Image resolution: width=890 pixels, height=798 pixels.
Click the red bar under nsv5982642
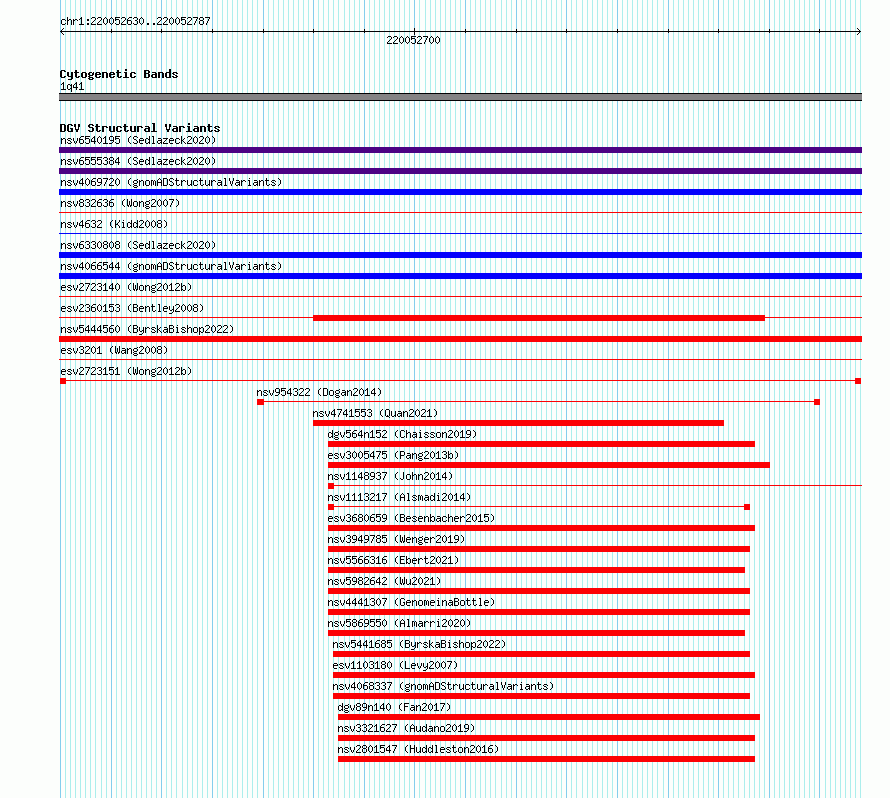click(539, 591)
